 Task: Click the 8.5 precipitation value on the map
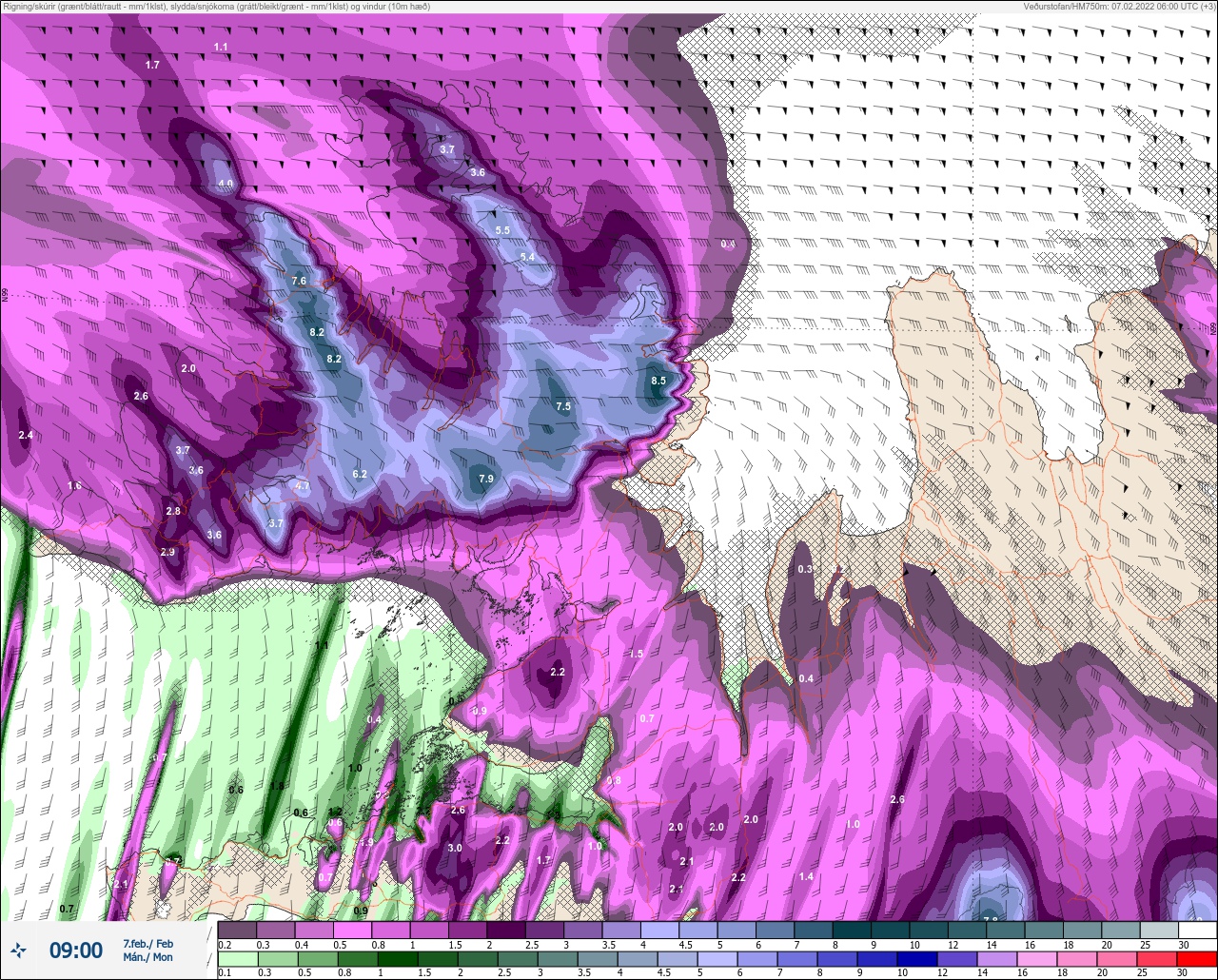click(658, 381)
